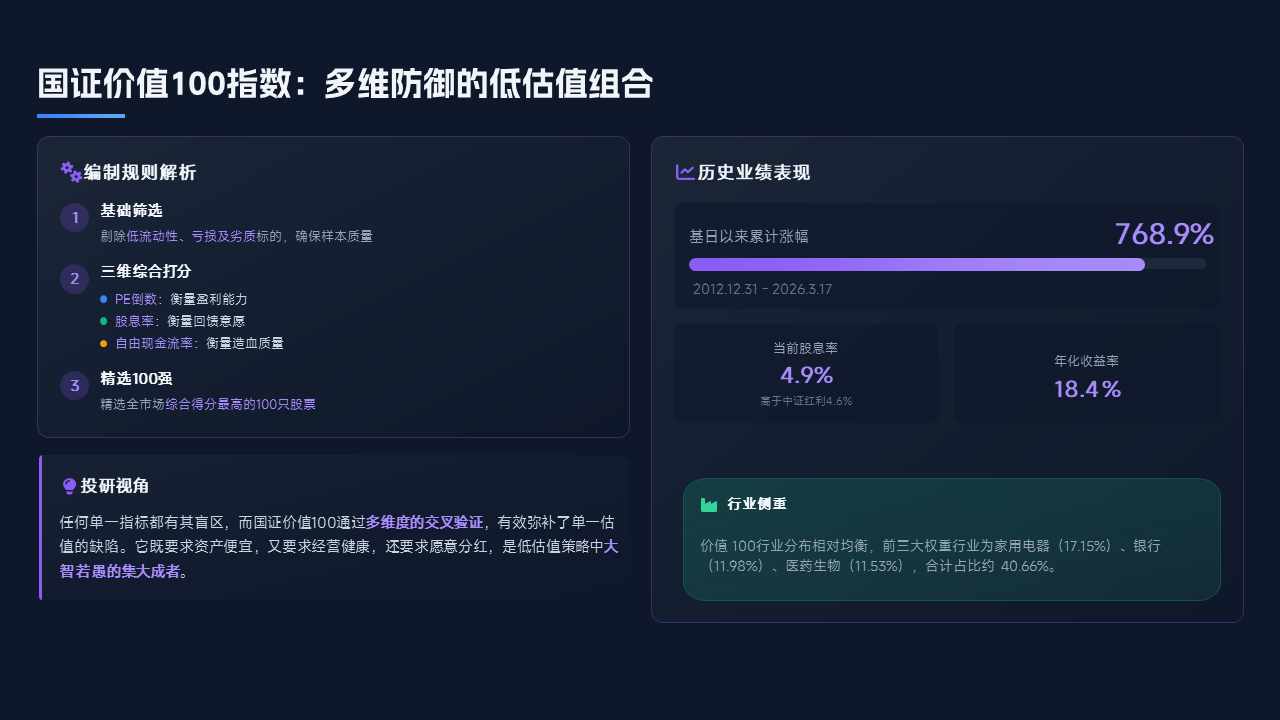Click the blue dot next to PE倒数
This screenshot has width=1280, height=720.
104,299
